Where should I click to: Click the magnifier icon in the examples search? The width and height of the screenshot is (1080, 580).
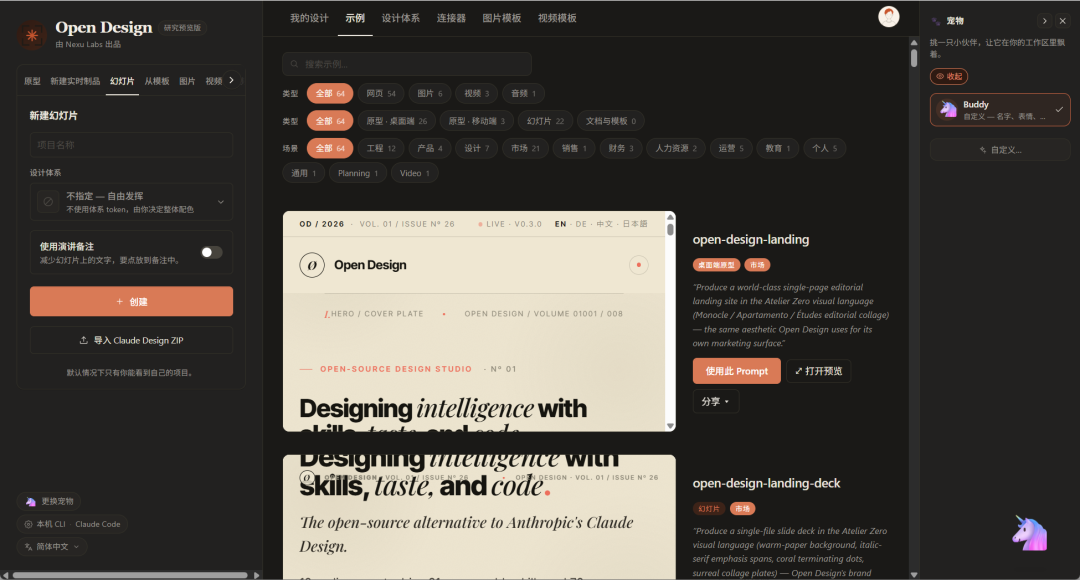[295, 64]
